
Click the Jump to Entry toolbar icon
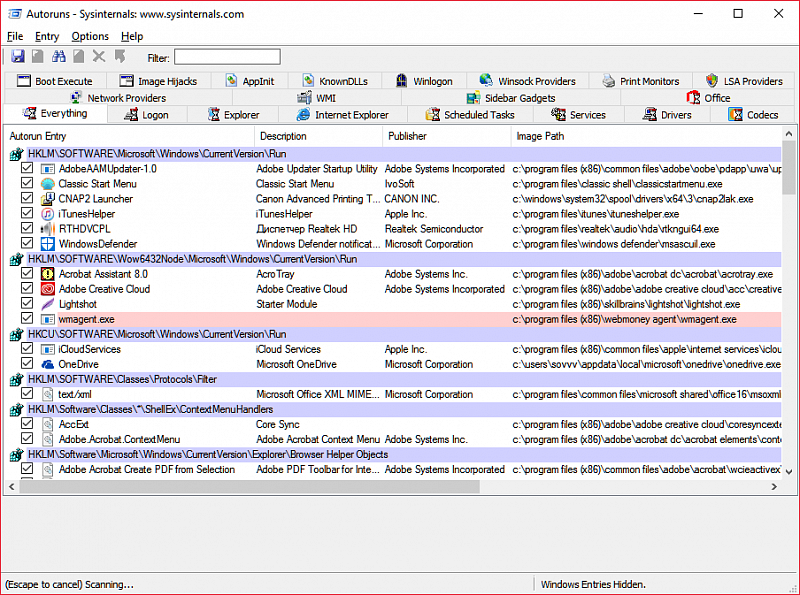120,57
